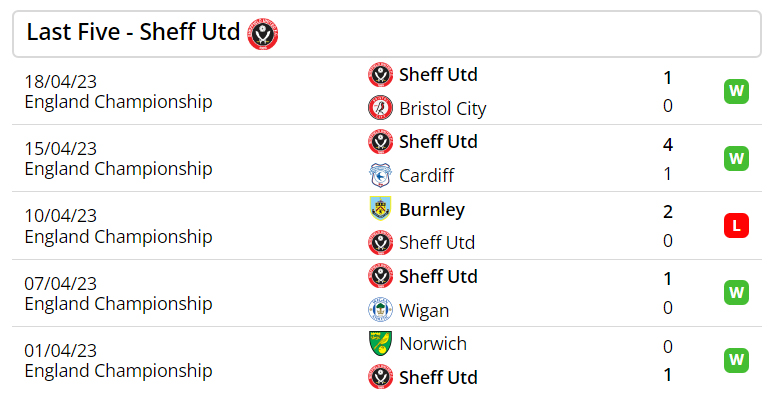Viewport: 774px width, 400px height.
Task: Click the green W badge for Bristol City match
Action: click(736, 91)
